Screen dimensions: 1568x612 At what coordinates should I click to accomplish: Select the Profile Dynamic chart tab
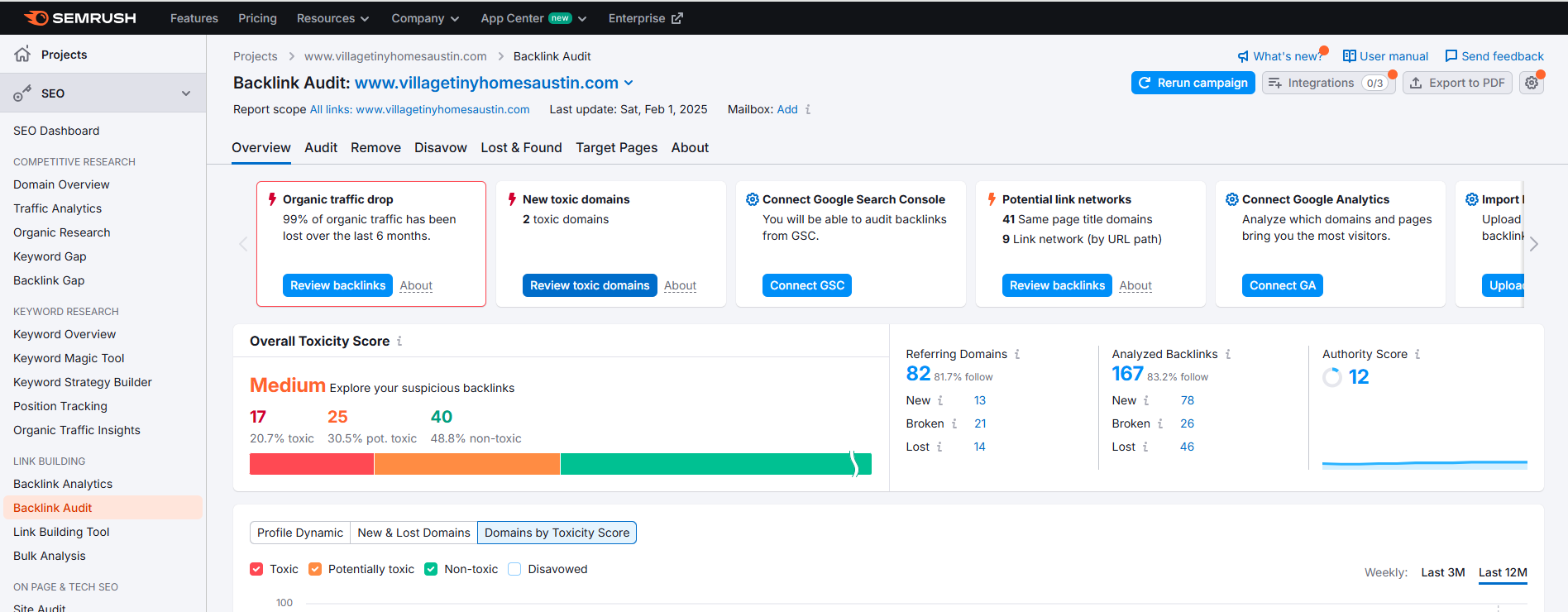point(300,533)
